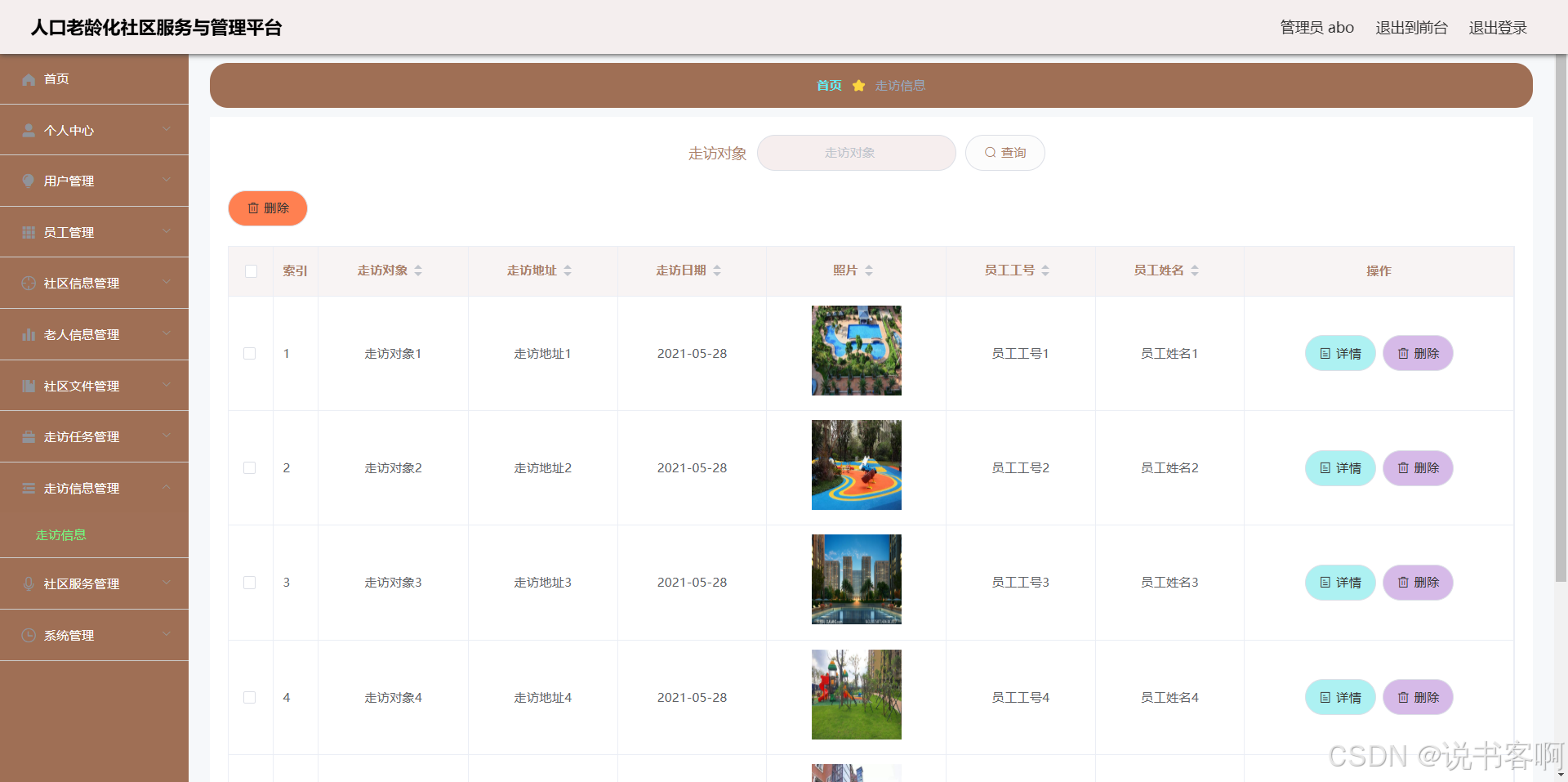
Task: Click the list icon beside 走访信息管理
Action: (29, 488)
